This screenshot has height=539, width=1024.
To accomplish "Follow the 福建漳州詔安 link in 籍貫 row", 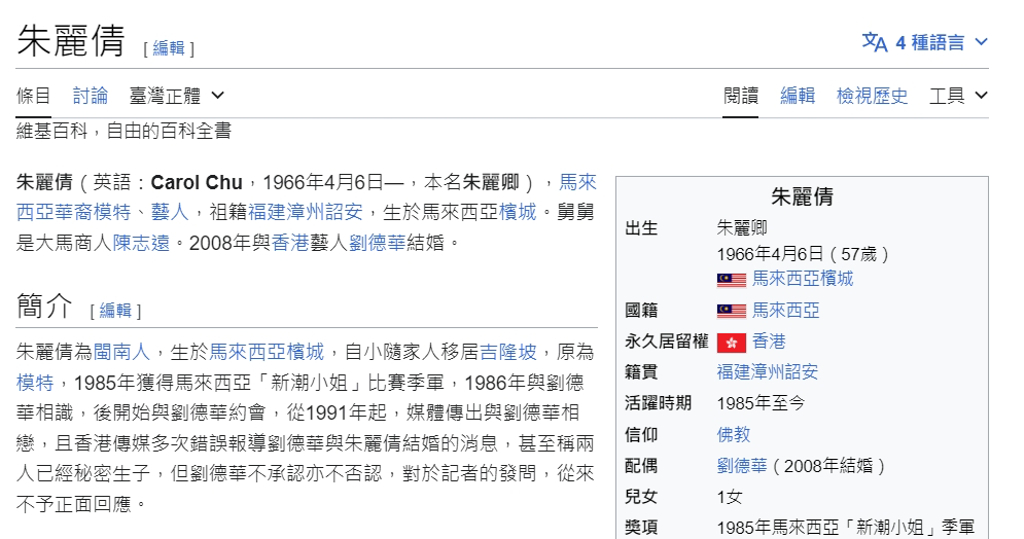I will 767,372.
